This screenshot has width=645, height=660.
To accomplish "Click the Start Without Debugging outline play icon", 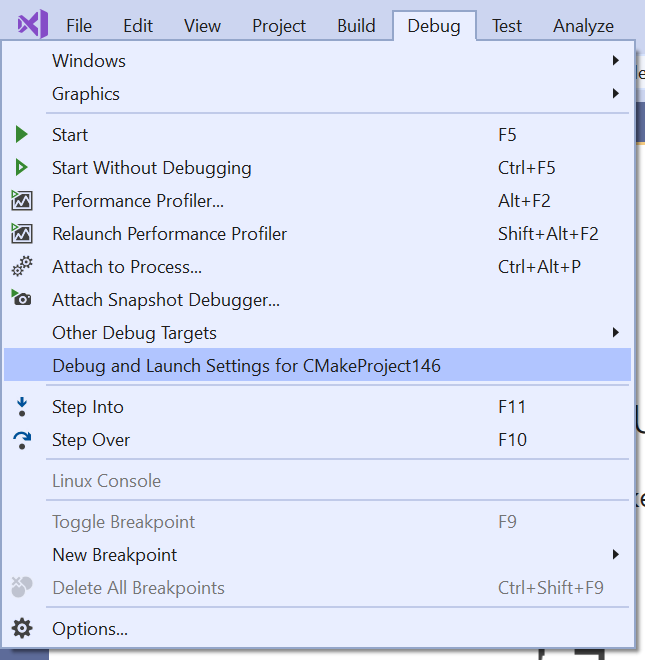I will click(21, 168).
